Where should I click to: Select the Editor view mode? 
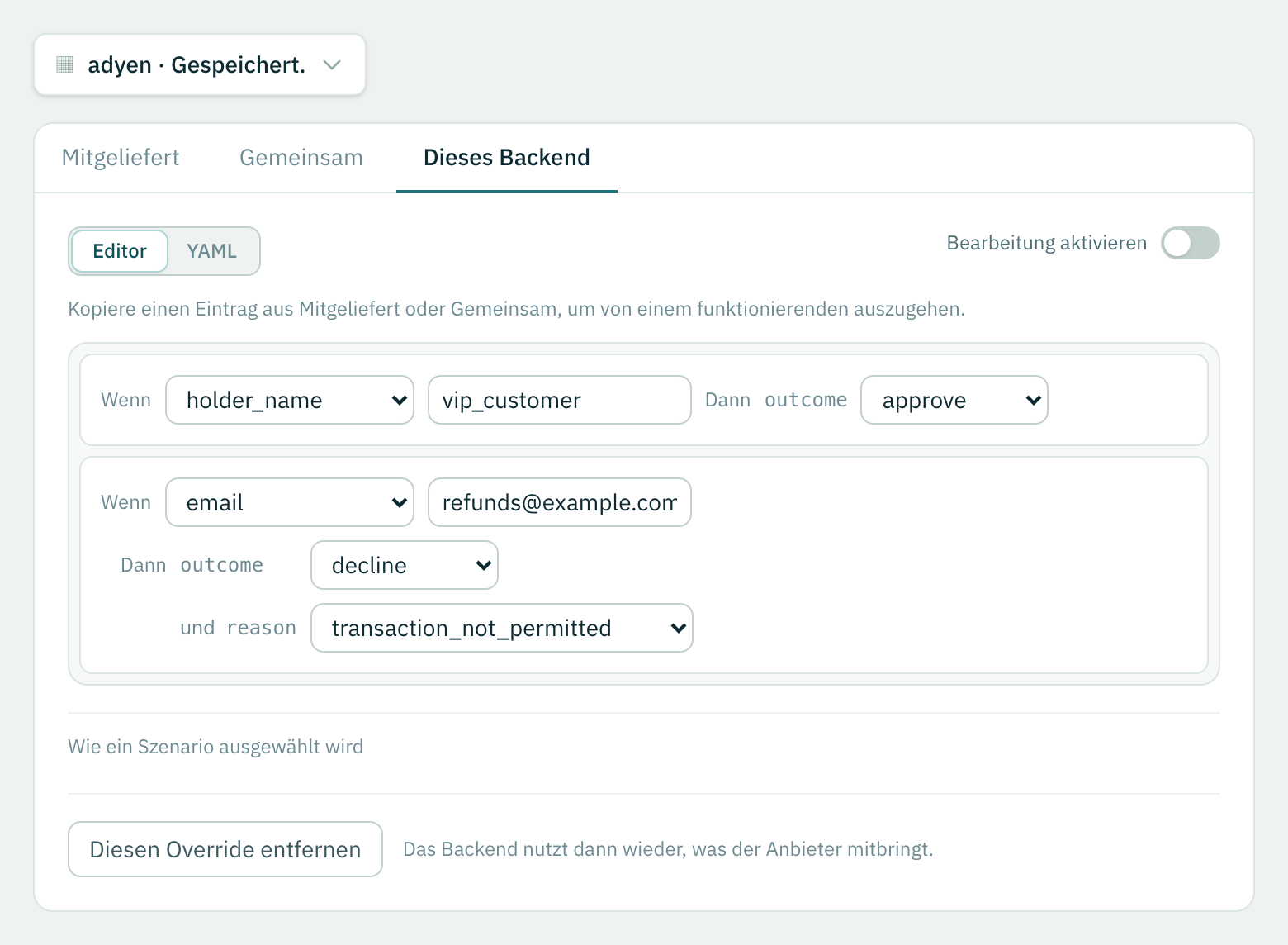pos(120,251)
